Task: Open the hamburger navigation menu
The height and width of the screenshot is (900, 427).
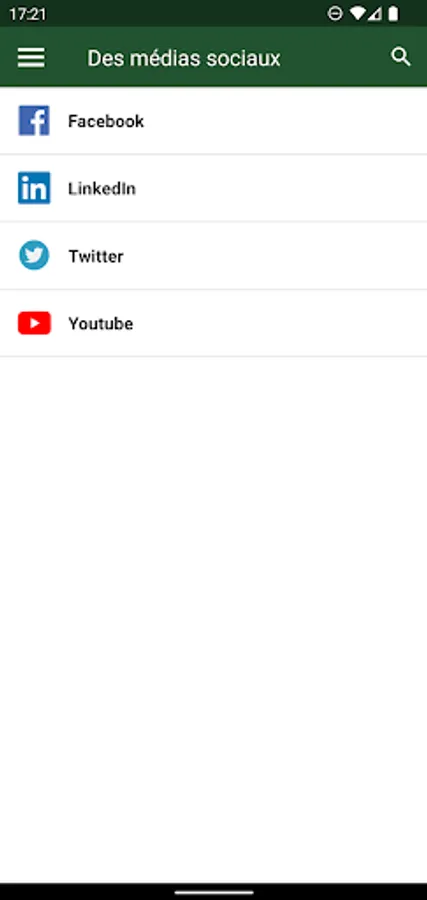Action: click(31, 58)
